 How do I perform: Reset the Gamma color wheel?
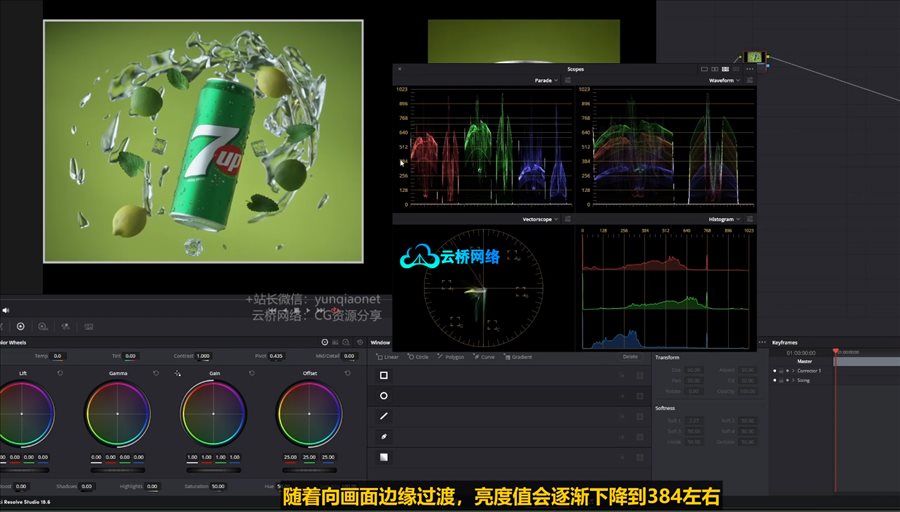click(155, 373)
